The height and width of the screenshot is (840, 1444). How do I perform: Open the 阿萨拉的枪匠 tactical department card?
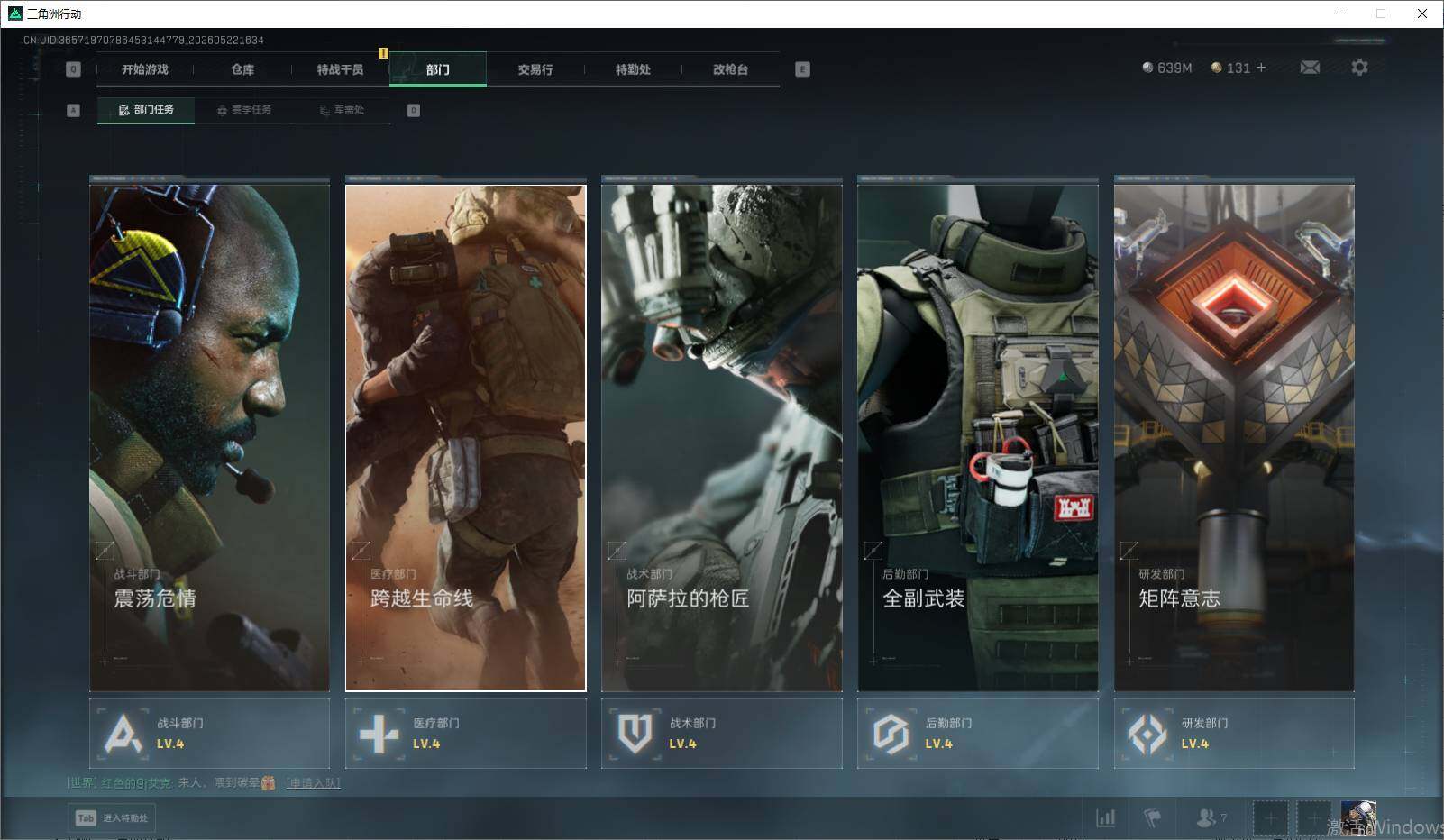(722, 438)
